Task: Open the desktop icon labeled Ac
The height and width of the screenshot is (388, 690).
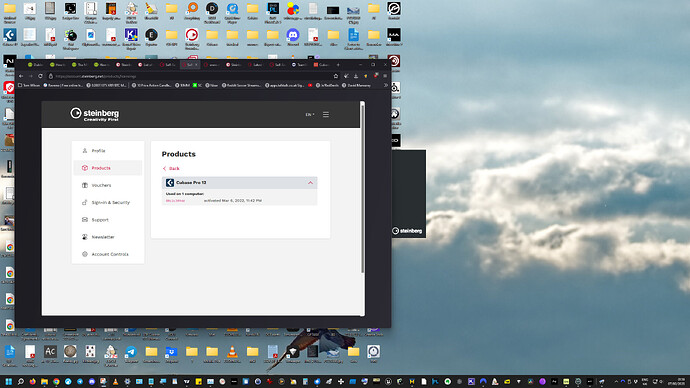Action: 50,354
